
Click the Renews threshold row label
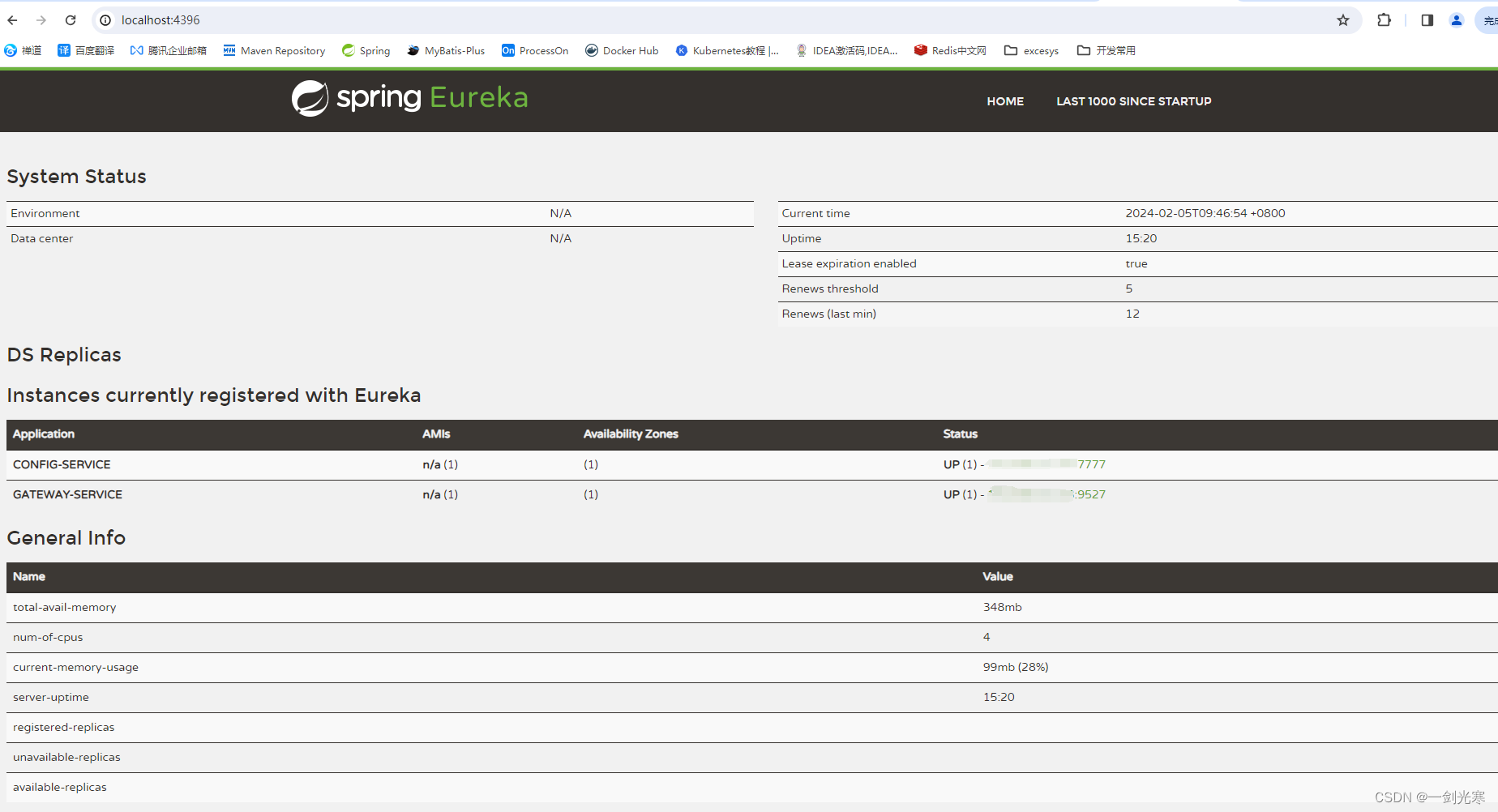tap(830, 288)
